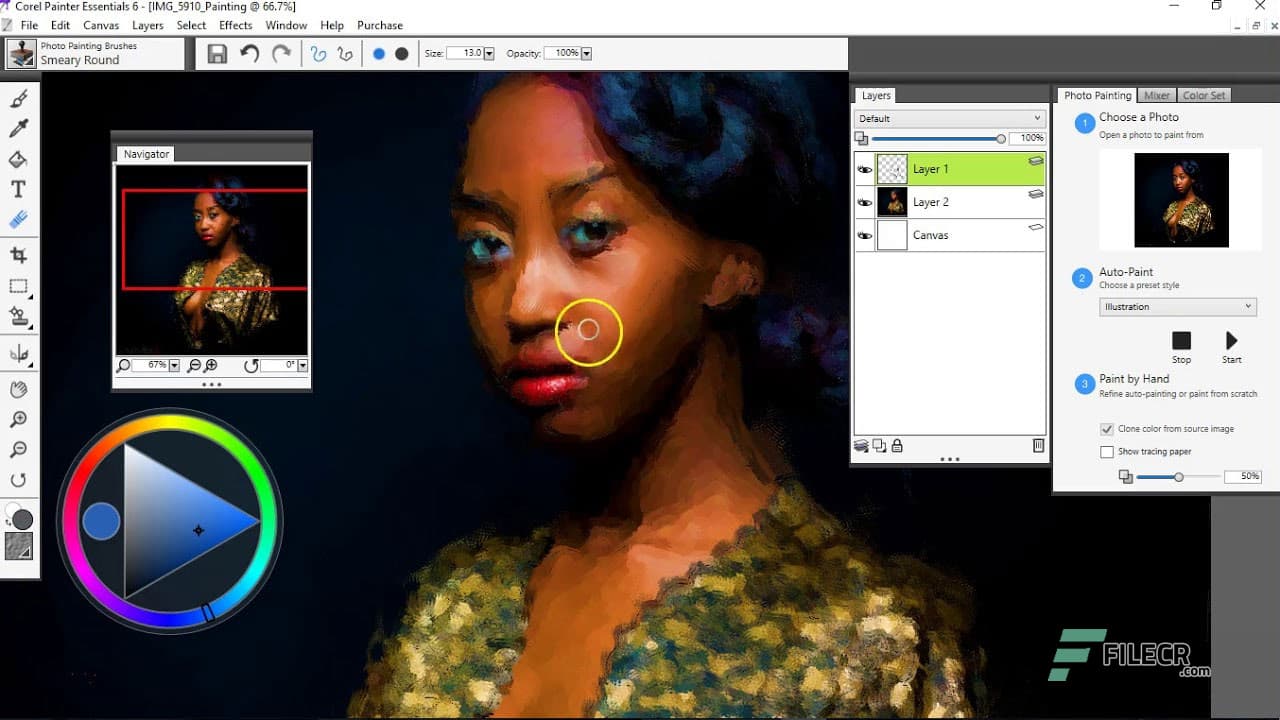Image resolution: width=1280 pixels, height=720 pixels.
Task: Enable Show tracing paper
Action: [1107, 451]
